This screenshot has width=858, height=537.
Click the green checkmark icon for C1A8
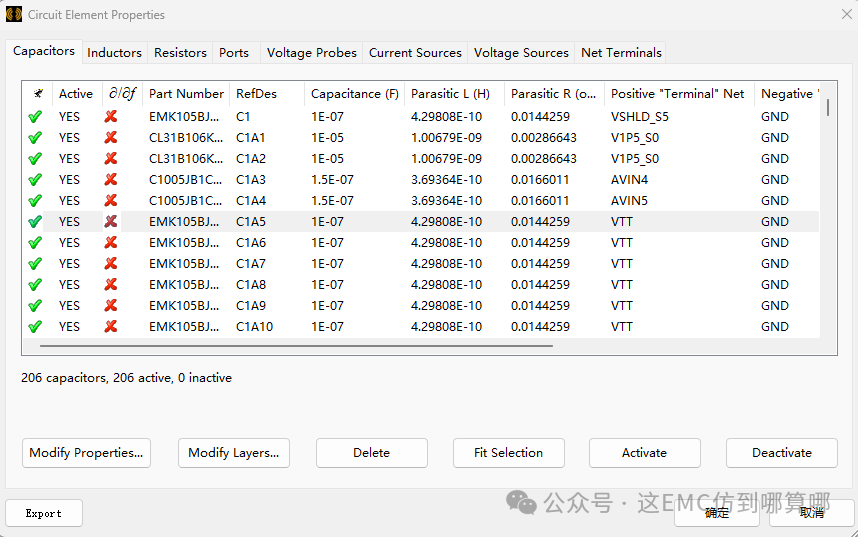click(35, 285)
